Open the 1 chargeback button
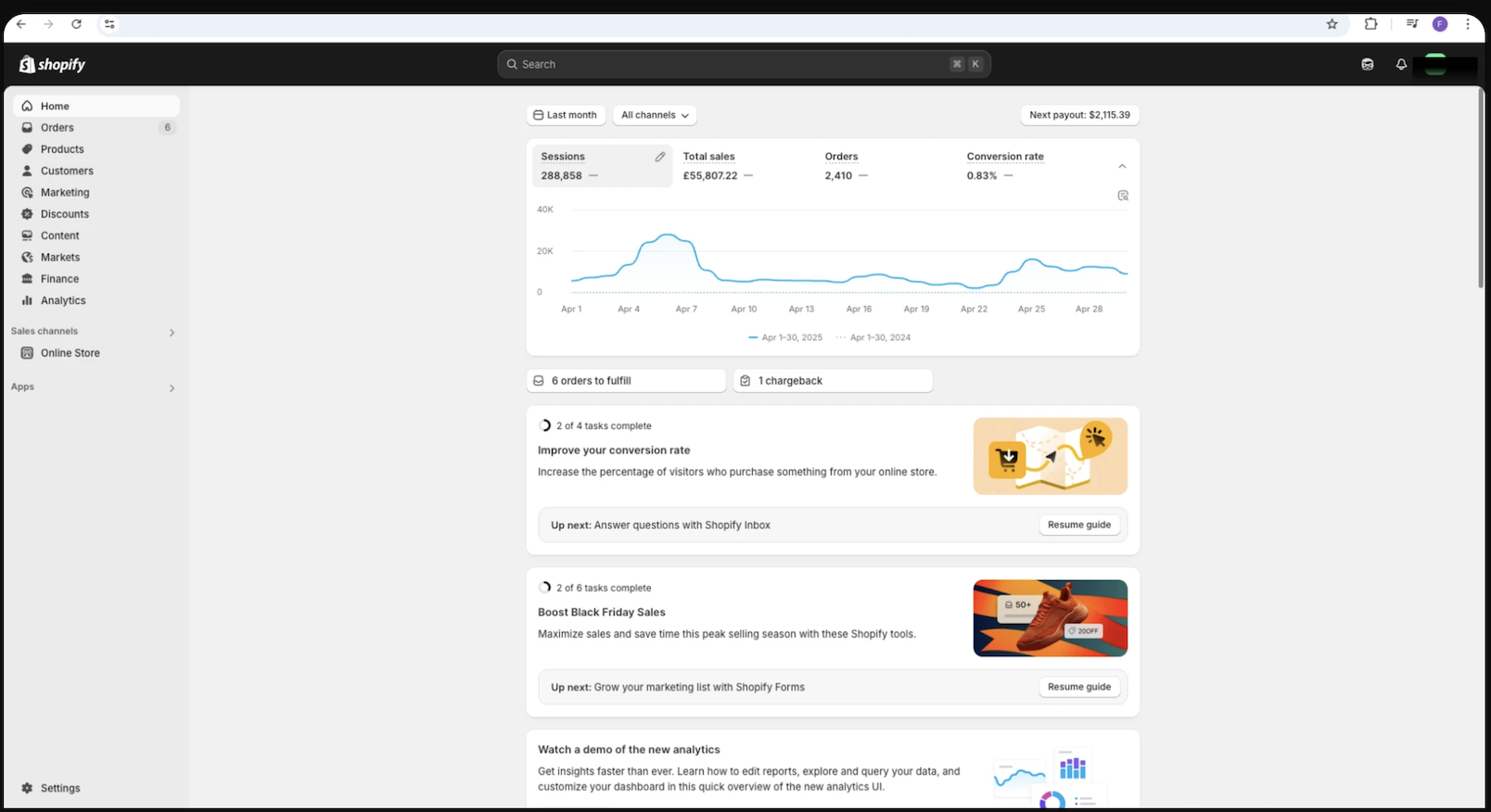Screen dimensions: 1491x812 click(833, 381)
